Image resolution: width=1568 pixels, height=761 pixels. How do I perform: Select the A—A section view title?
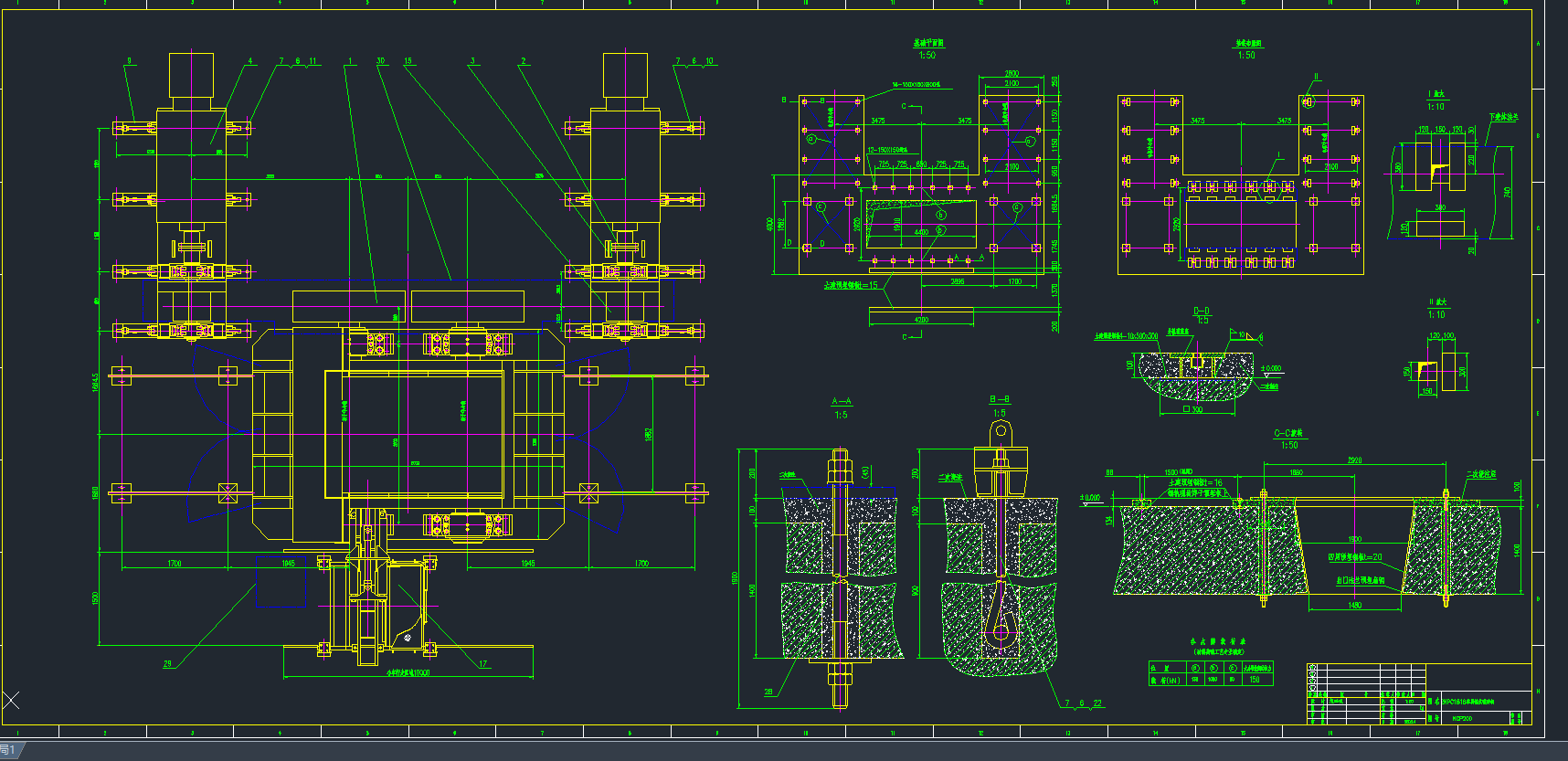coord(841,402)
